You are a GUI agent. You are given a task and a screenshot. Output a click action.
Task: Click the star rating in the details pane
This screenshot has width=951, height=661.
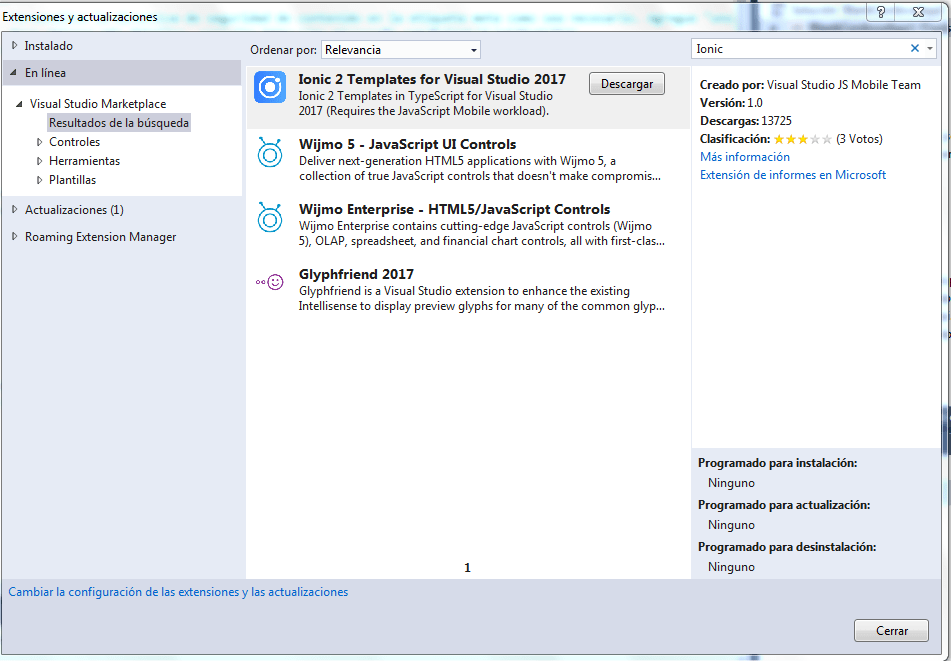click(x=802, y=139)
